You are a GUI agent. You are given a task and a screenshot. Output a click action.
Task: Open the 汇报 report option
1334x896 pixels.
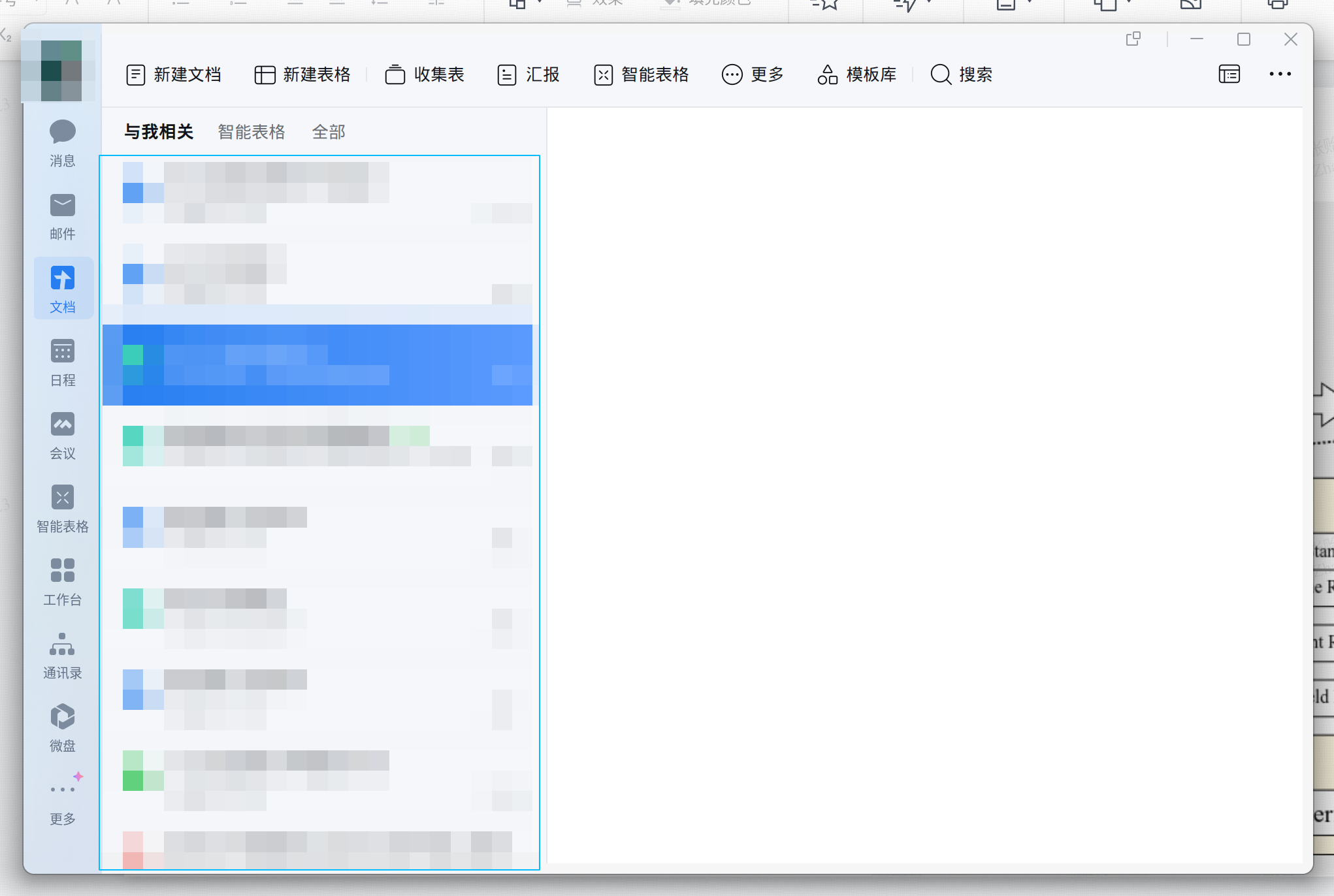pyautogui.click(x=529, y=74)
